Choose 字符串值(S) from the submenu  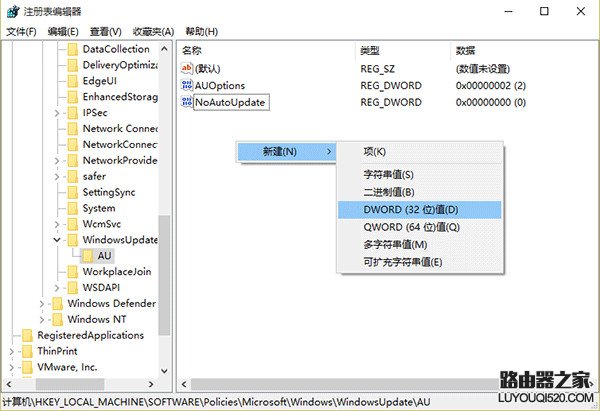[419, 175]
